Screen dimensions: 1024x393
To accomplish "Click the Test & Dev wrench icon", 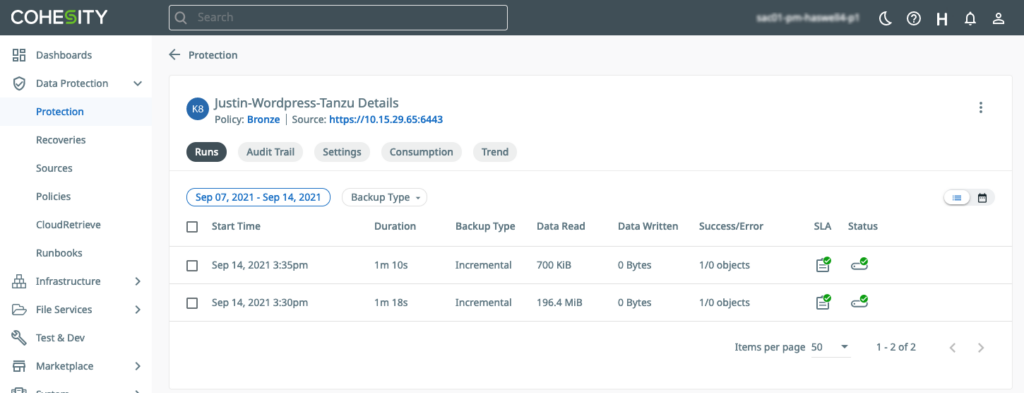I will click(x=19, y=338).
